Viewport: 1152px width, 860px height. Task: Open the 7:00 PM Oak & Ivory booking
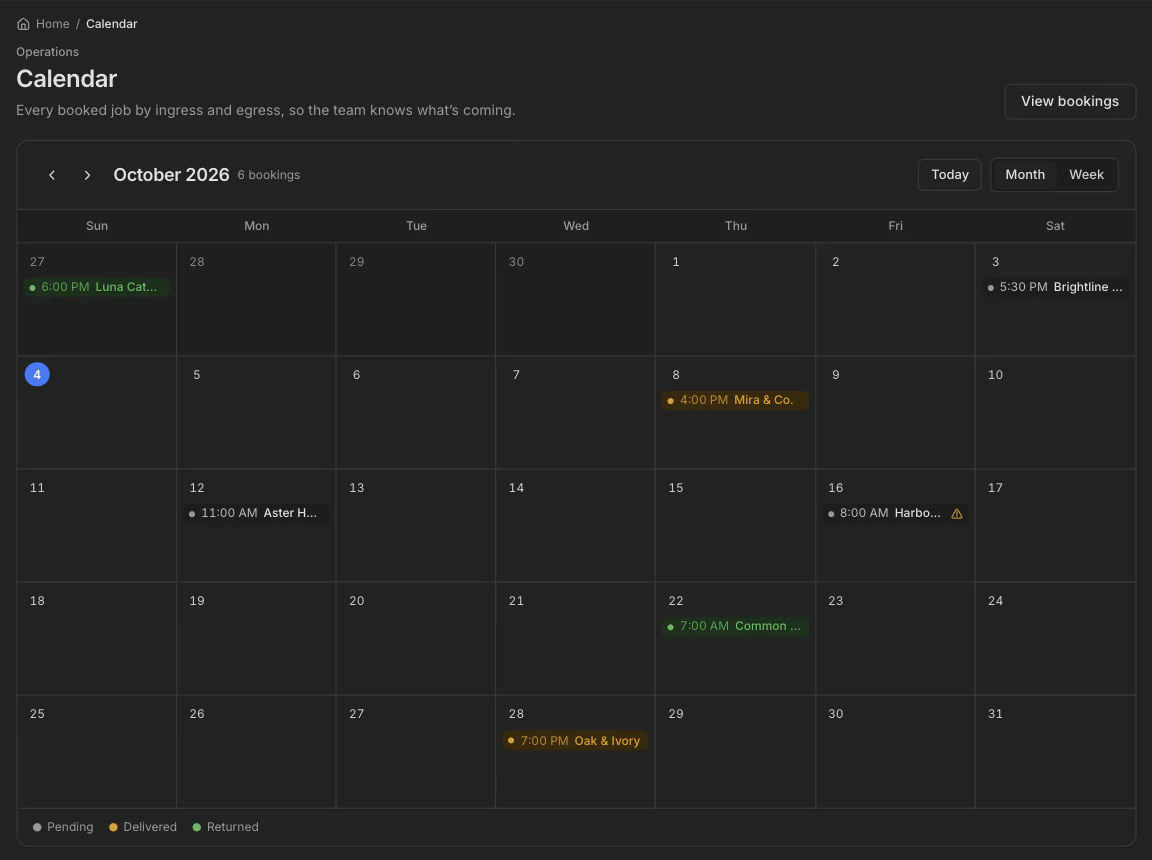575,741
